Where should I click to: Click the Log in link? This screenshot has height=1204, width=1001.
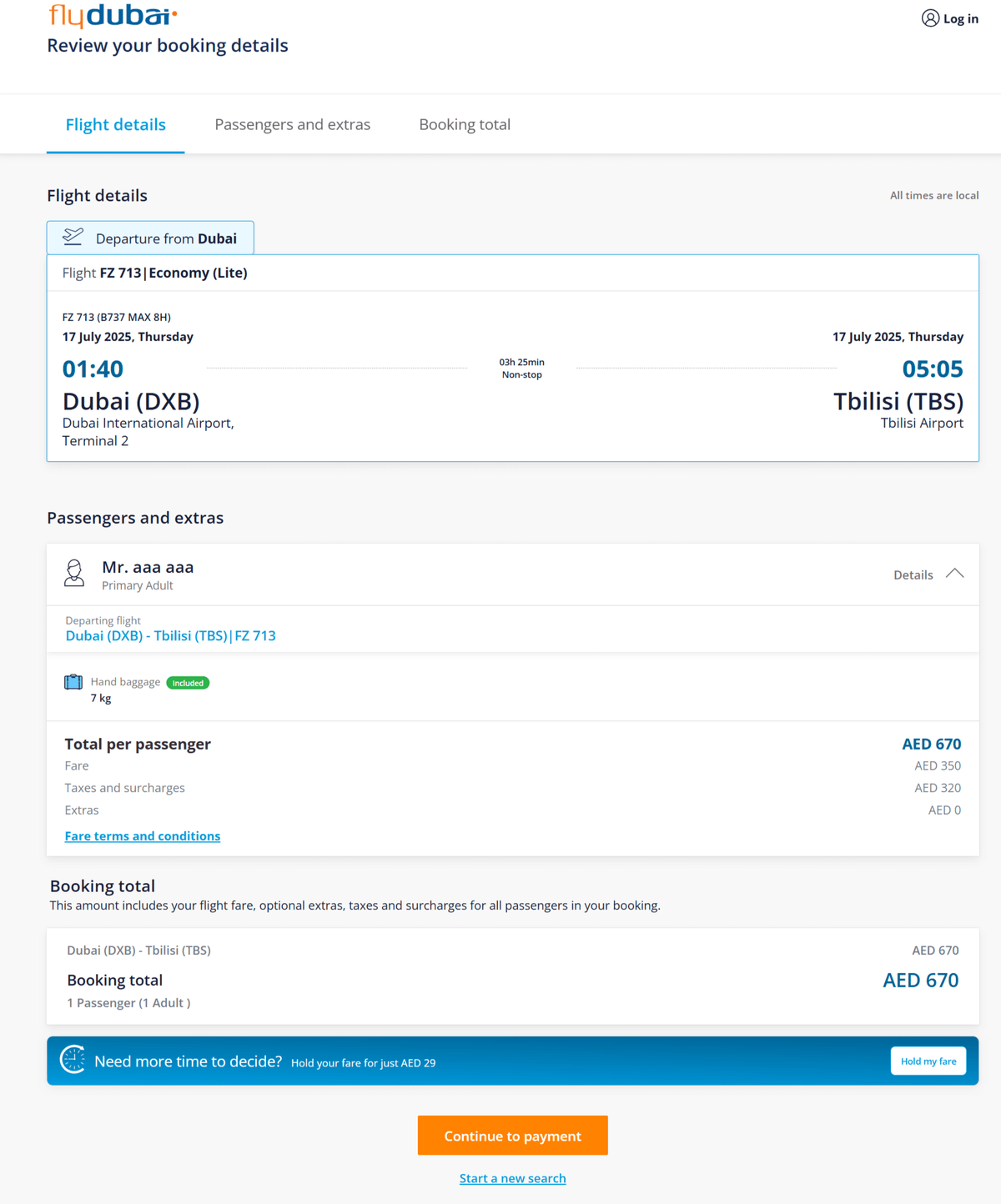(x=961, y=18)
